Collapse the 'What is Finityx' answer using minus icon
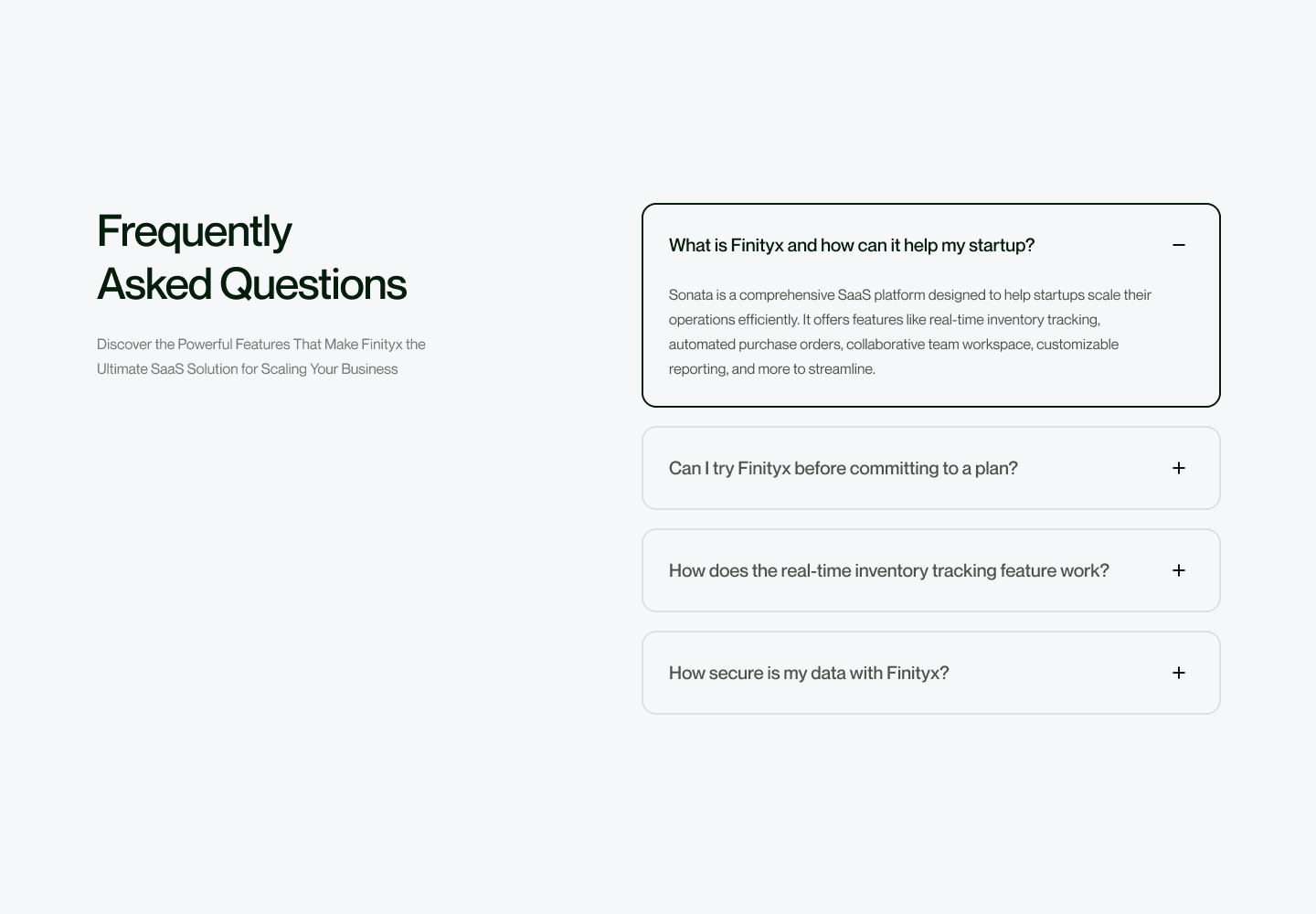This screenshot has height=914, width=1316. coord(1179,245)
